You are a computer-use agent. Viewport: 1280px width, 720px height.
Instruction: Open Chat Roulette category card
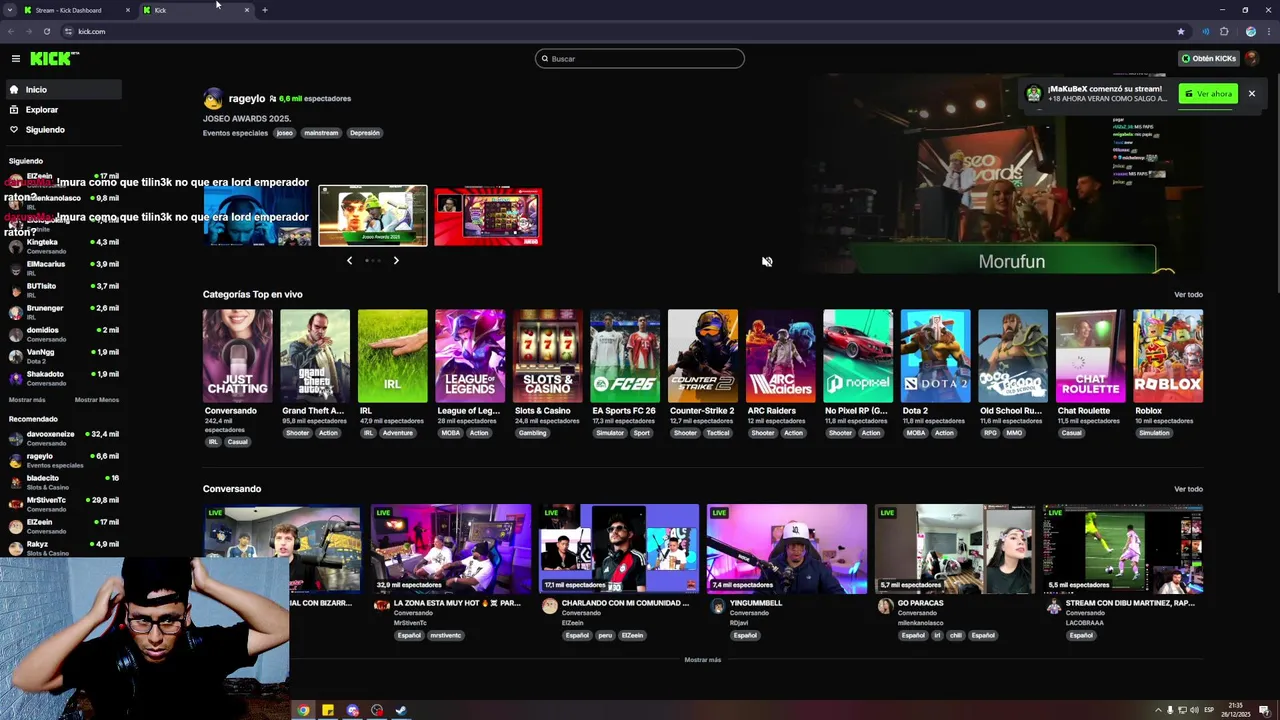pyautogui.click(x=1090, y=357)
